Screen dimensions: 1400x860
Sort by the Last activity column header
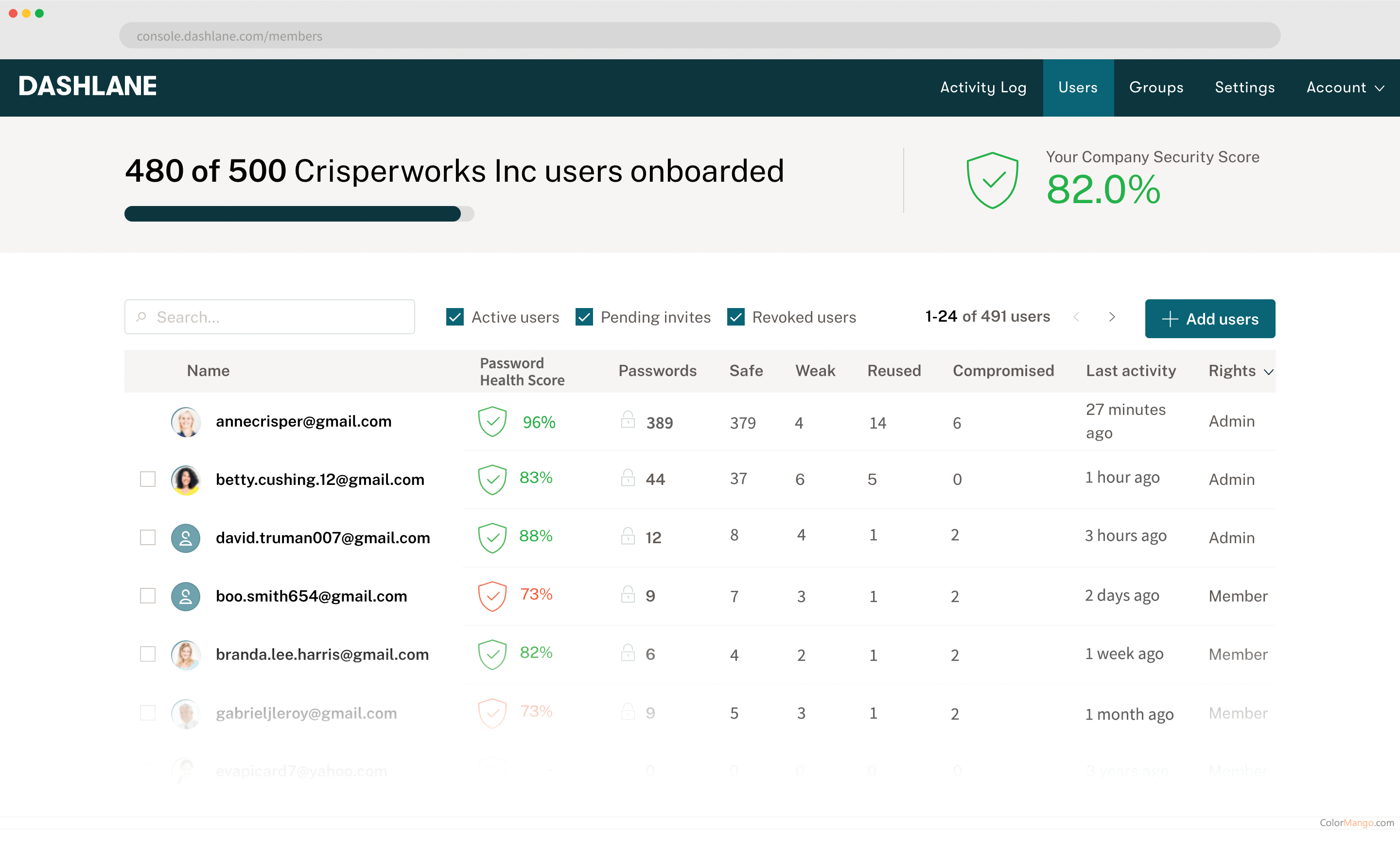pyautogui.click(x=1130, y=371)
